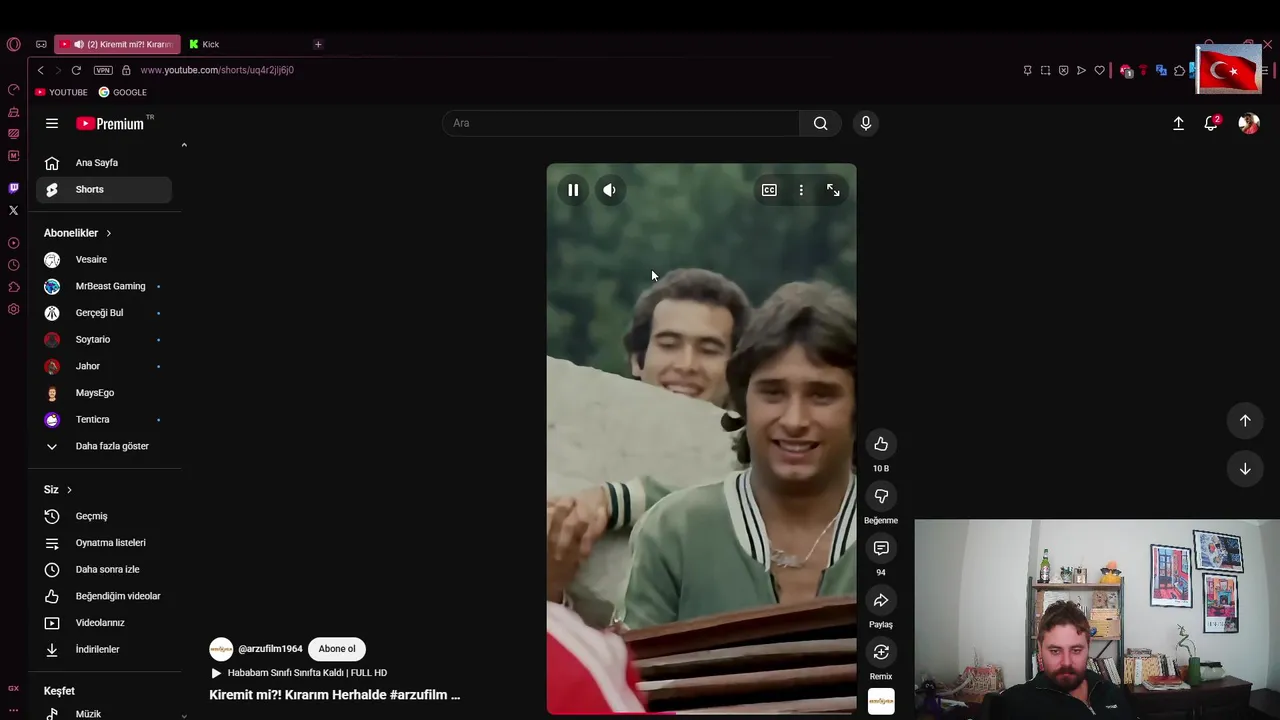Open Daha sonra izle
The height and width of the screenshot is (720, 1280).
tap(104, 569)
